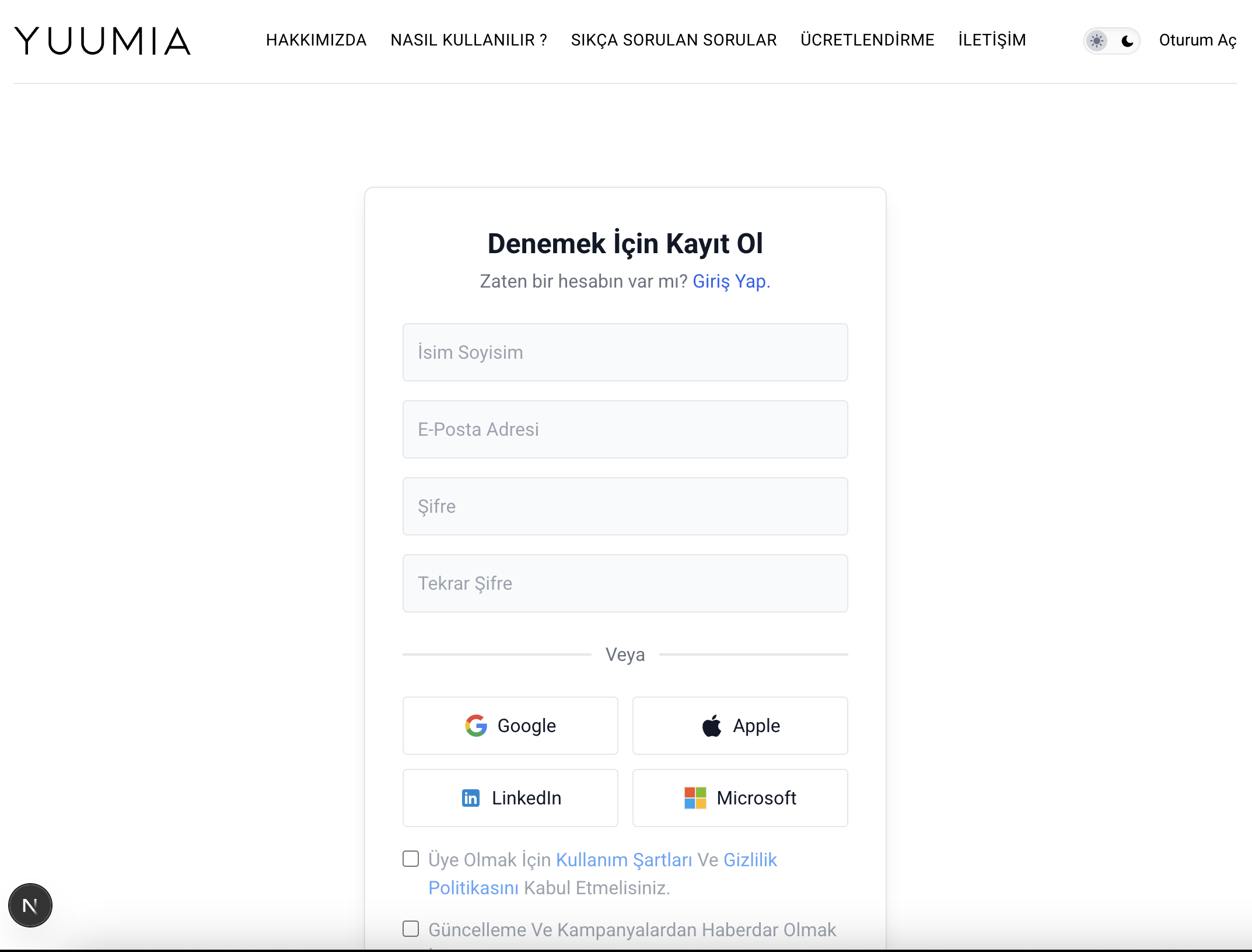Open SIKÇA SORULAN SORULAR page

(x=674, y=40)
